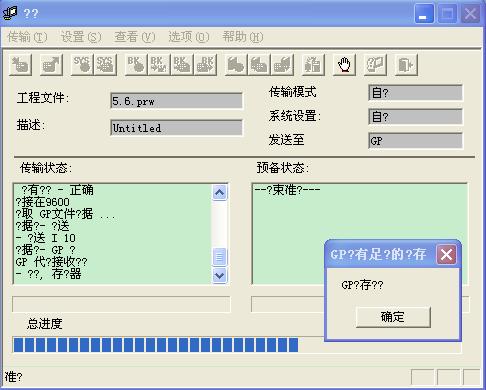This screenshot has width=486, height=390.
Task: Close the GP memory error dialog
Action: click(446, 255)
